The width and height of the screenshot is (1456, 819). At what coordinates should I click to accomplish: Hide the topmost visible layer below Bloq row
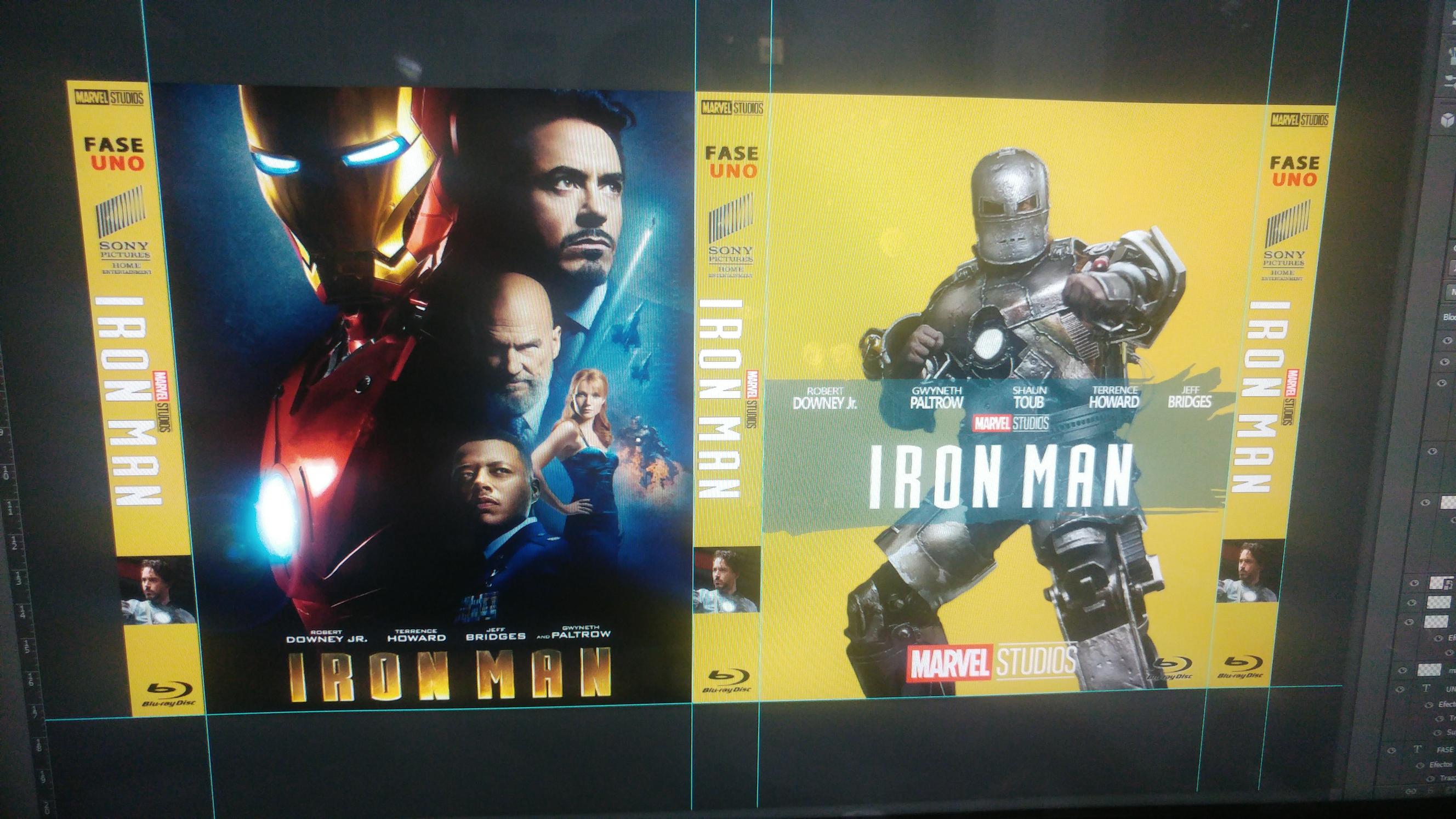click(1447, 340)
